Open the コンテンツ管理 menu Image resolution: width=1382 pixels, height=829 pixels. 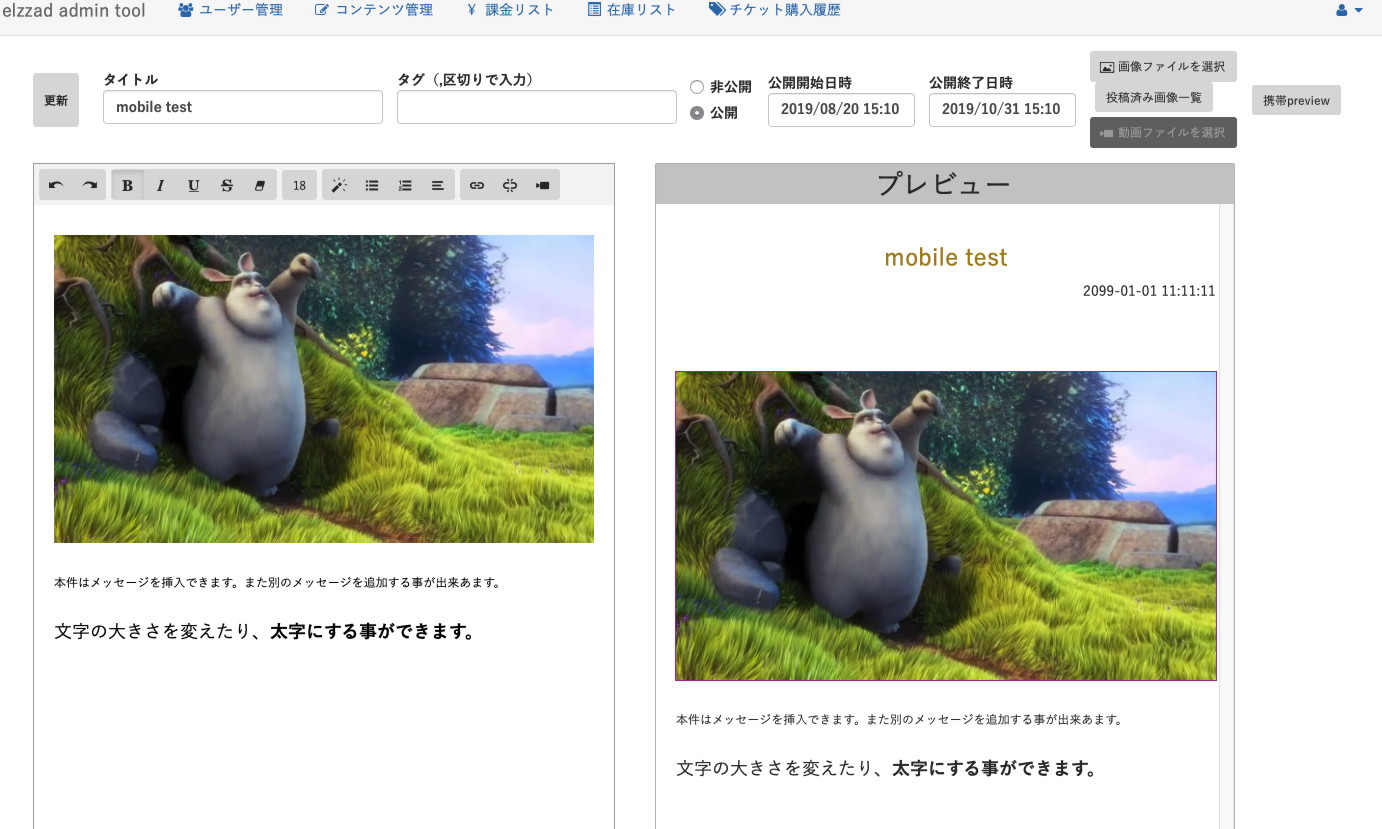(373, 10)
